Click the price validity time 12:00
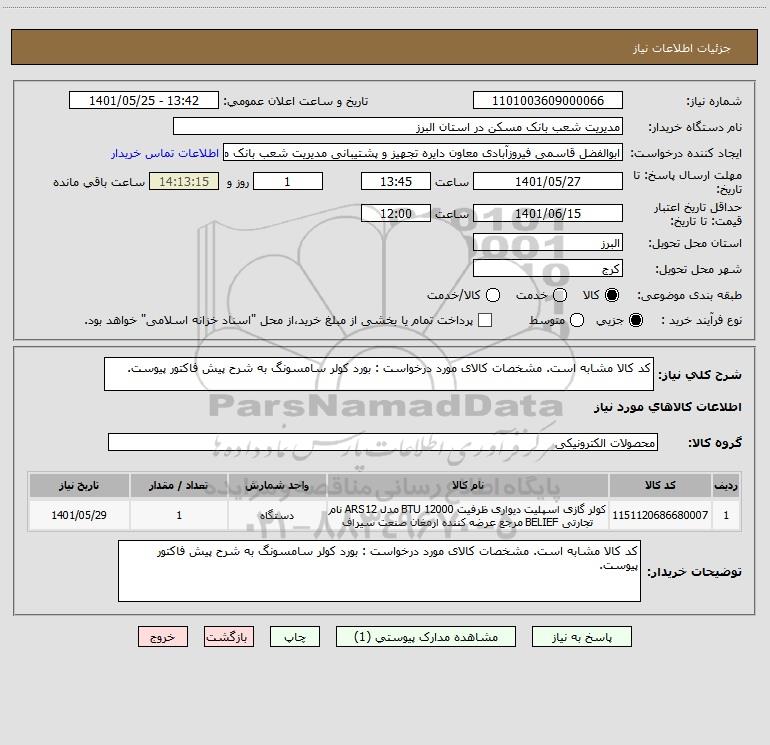This screenshot has height=745, width=770. click(x=396, y=213)
